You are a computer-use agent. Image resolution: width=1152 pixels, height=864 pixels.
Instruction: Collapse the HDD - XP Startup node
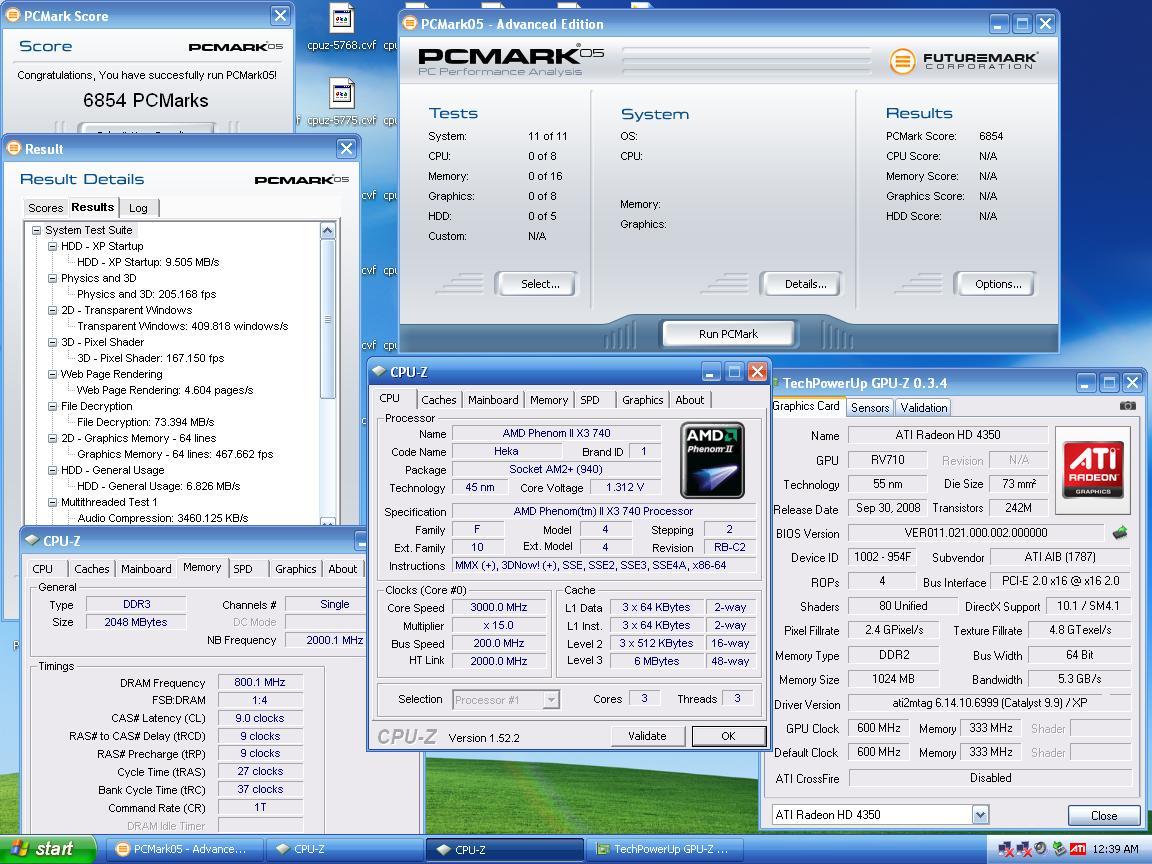[52, 246]
